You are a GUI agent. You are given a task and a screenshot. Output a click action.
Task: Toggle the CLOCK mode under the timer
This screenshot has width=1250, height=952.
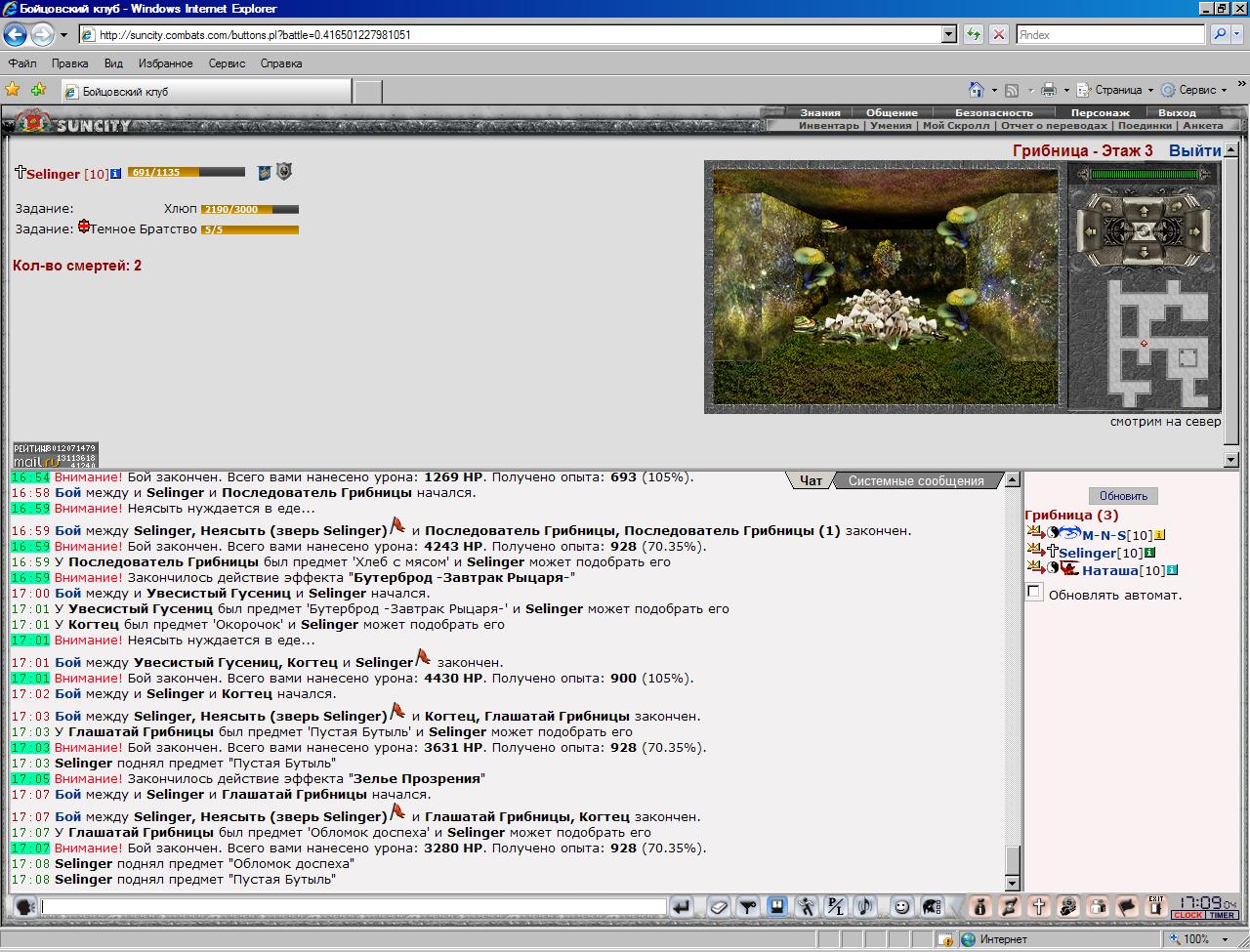1187,915
